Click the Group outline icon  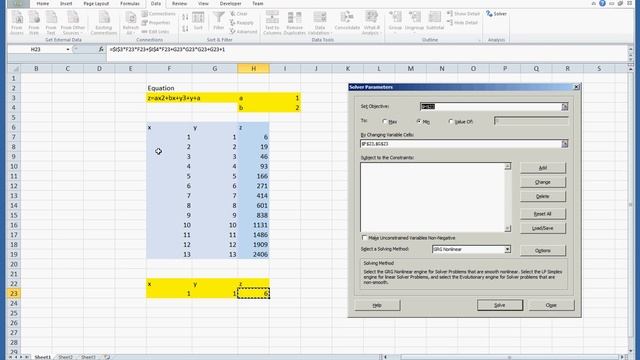(x=395, y=21)
